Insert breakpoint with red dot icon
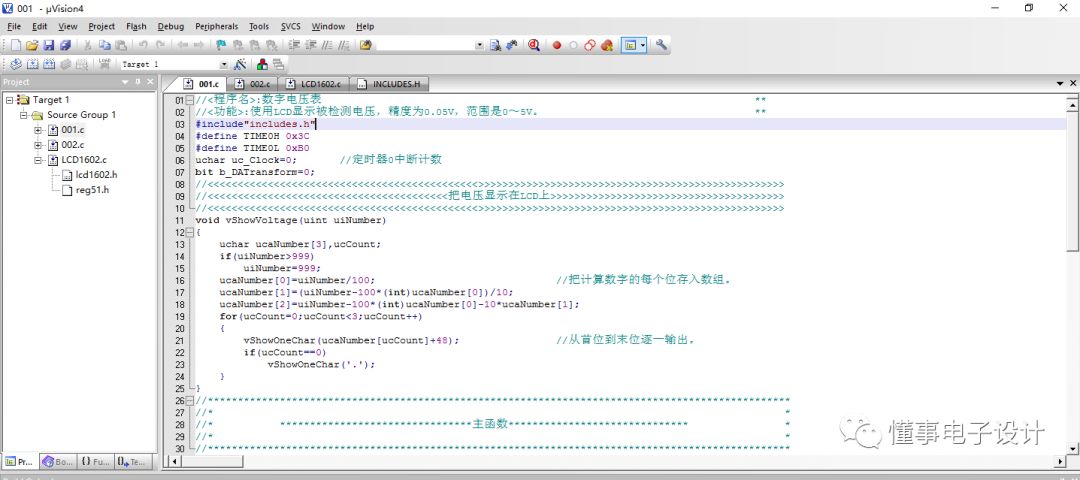 [557, 45]
